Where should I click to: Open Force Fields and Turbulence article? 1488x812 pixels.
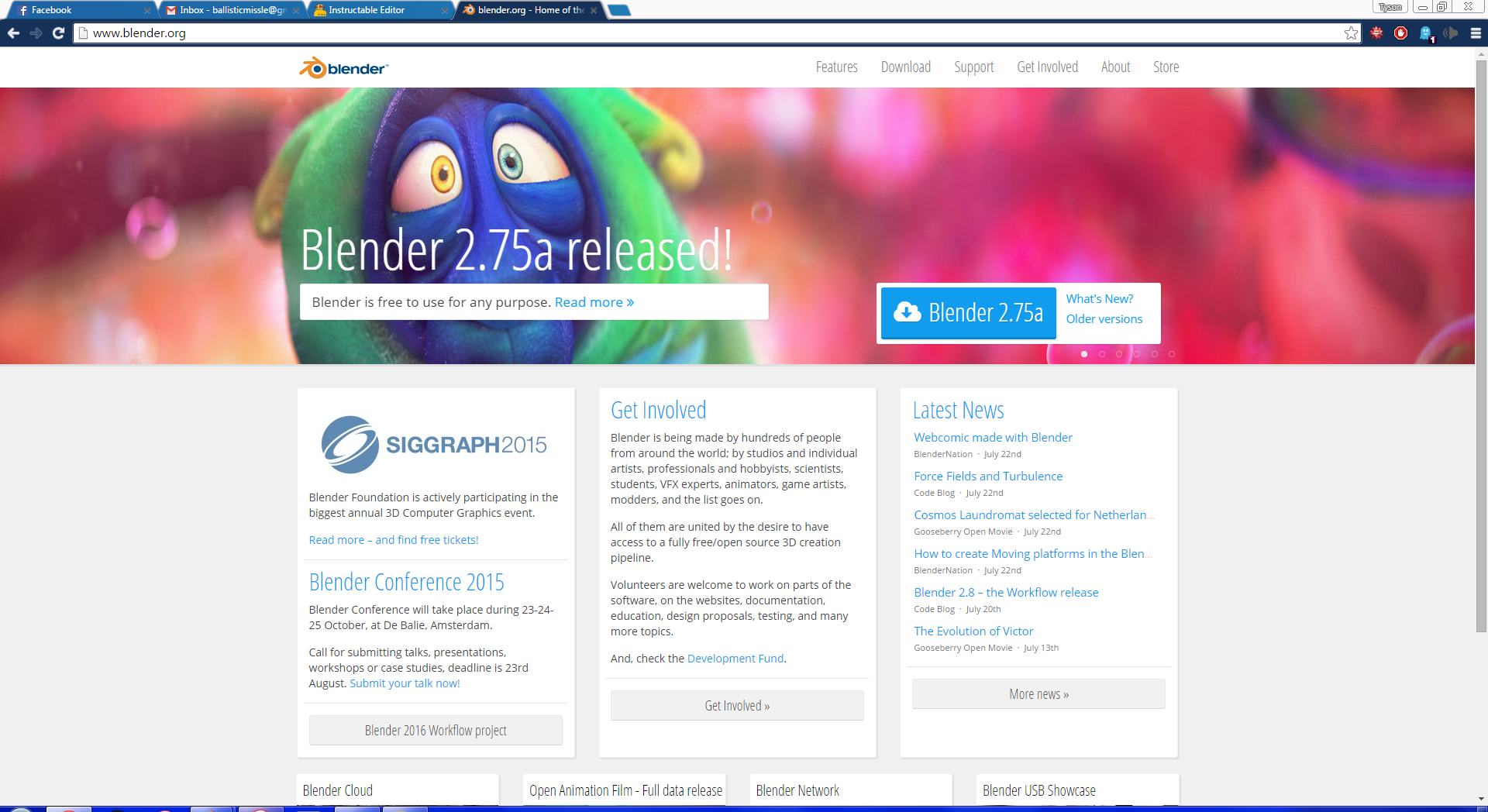(x=988, y=477)
